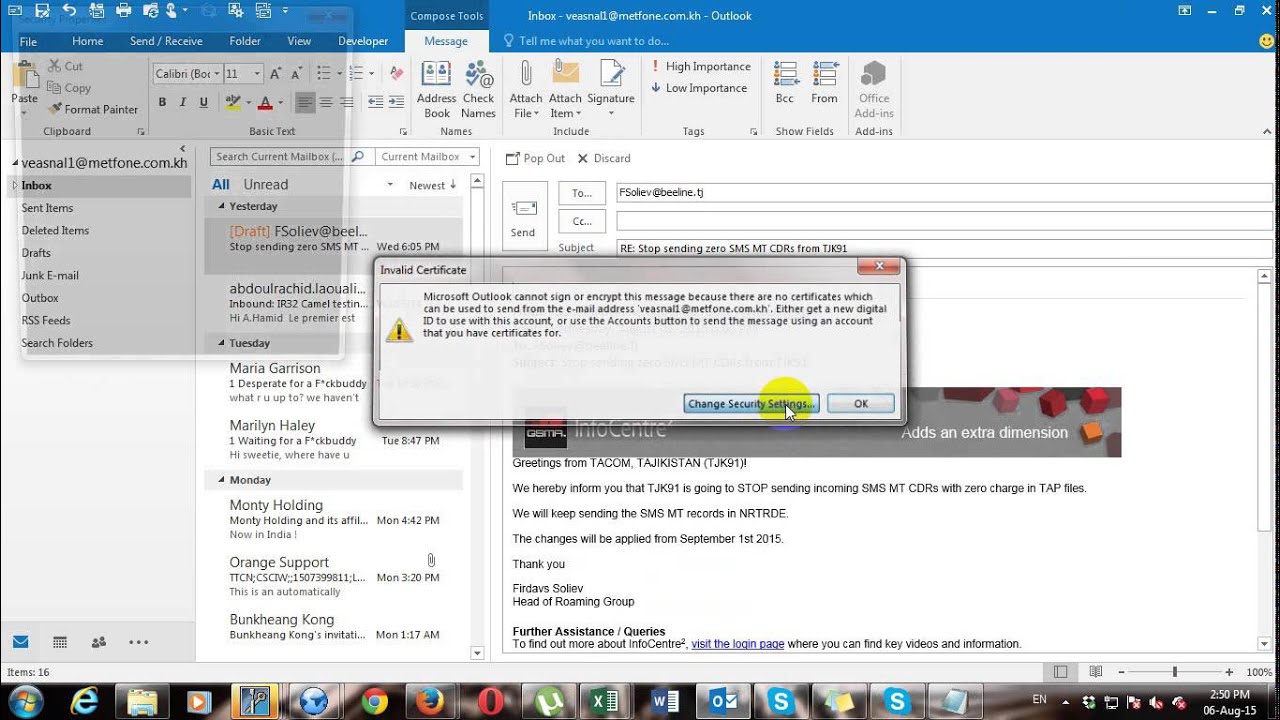Switch to the Folder tab

tap(245, 41)
